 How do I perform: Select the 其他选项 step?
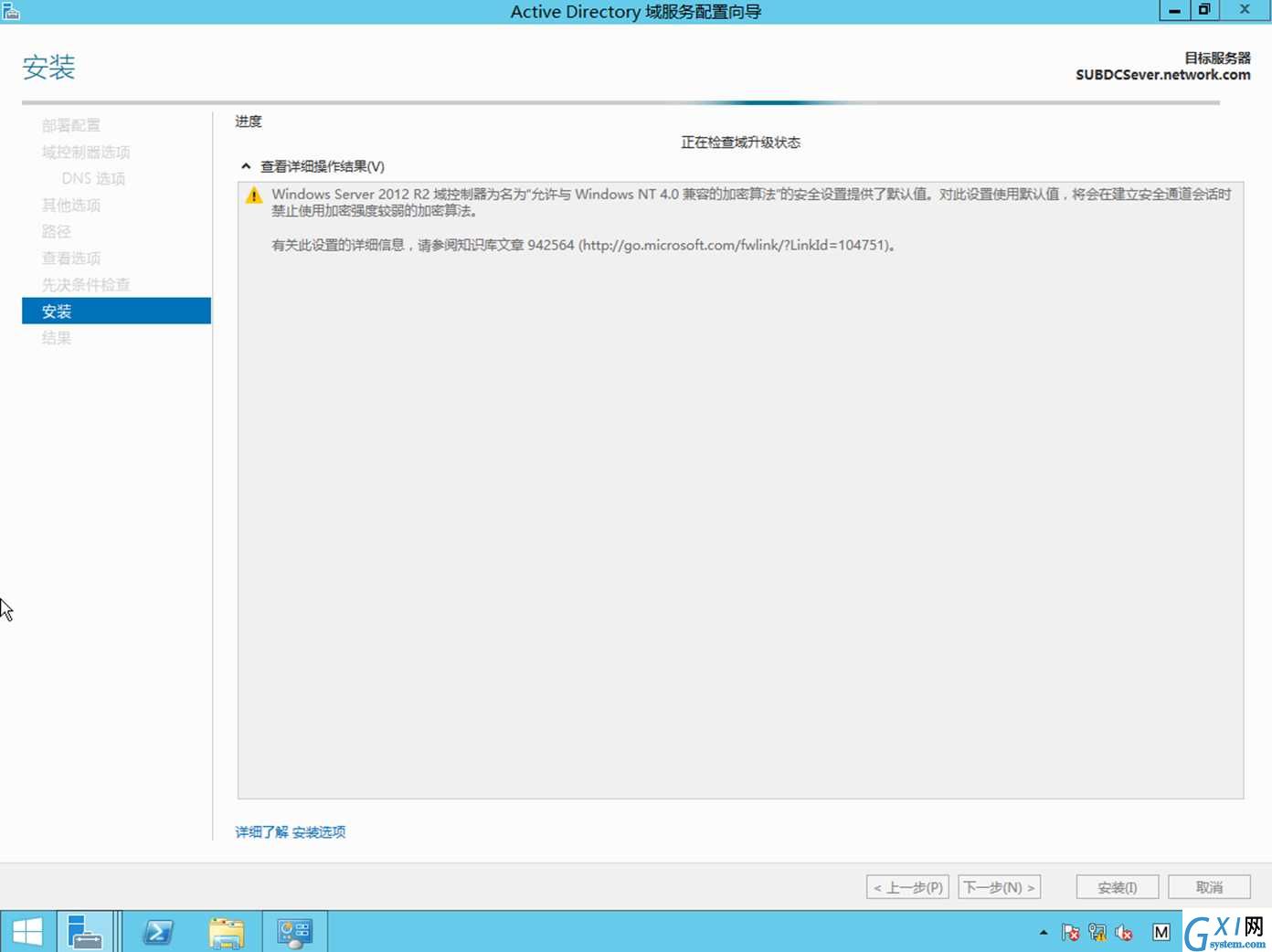click(x=71, y=205)
